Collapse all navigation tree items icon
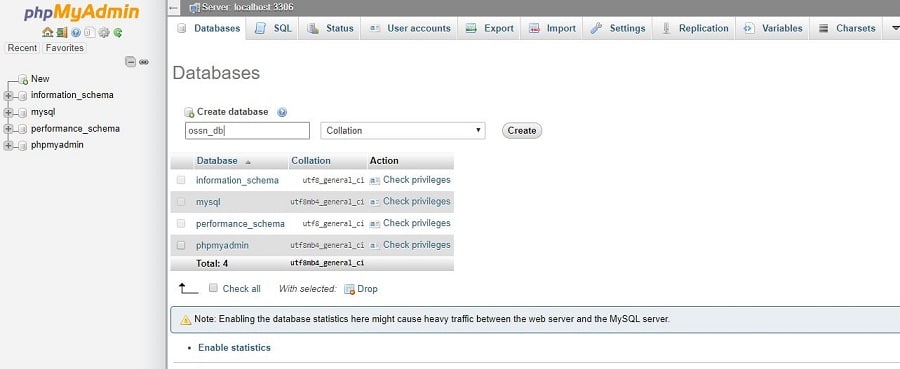Image resolution: width=900 pixels, height=369 pixels. click(131, 61)
